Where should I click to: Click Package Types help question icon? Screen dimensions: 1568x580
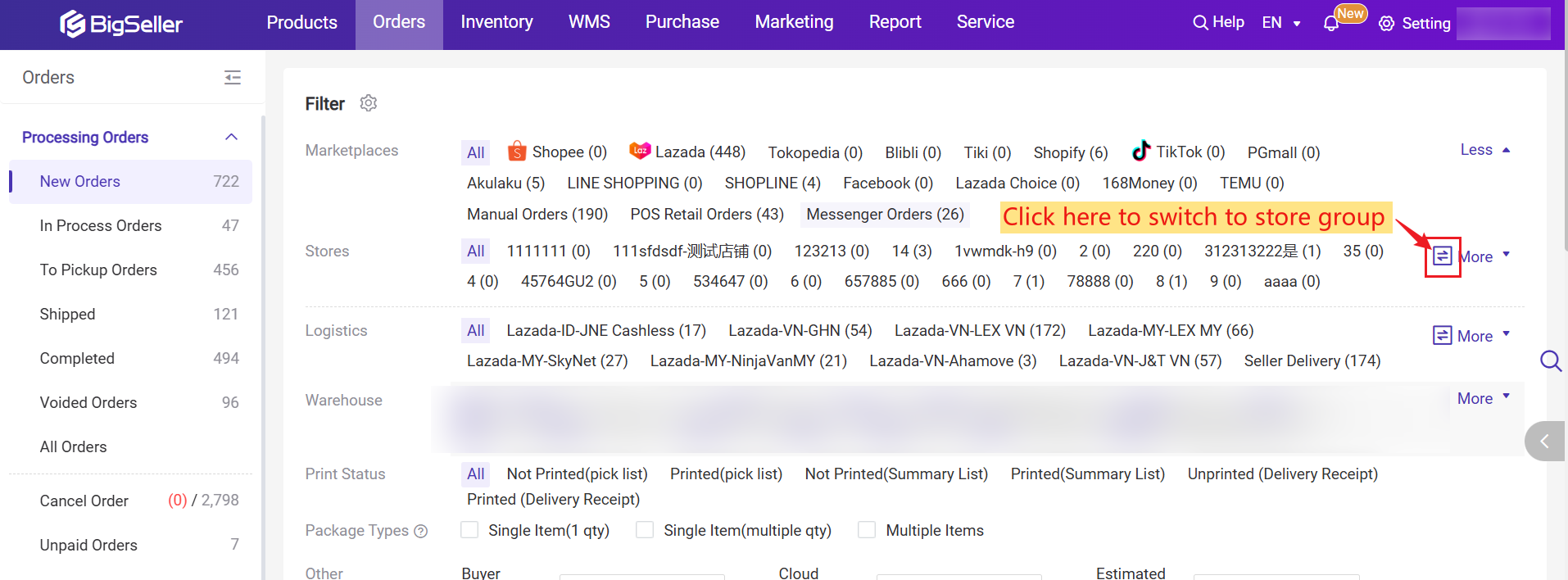coord(421,531)
